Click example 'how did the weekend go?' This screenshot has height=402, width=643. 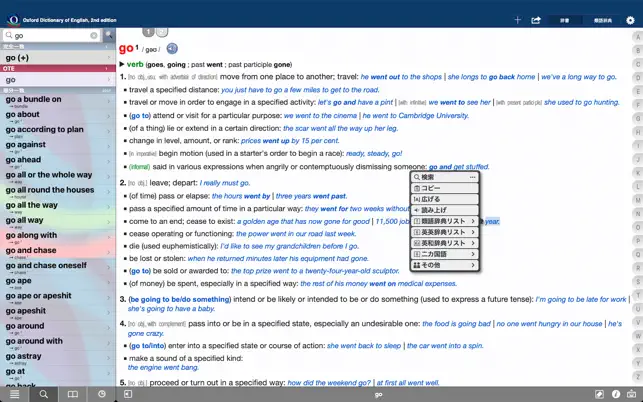click(329, 383)
